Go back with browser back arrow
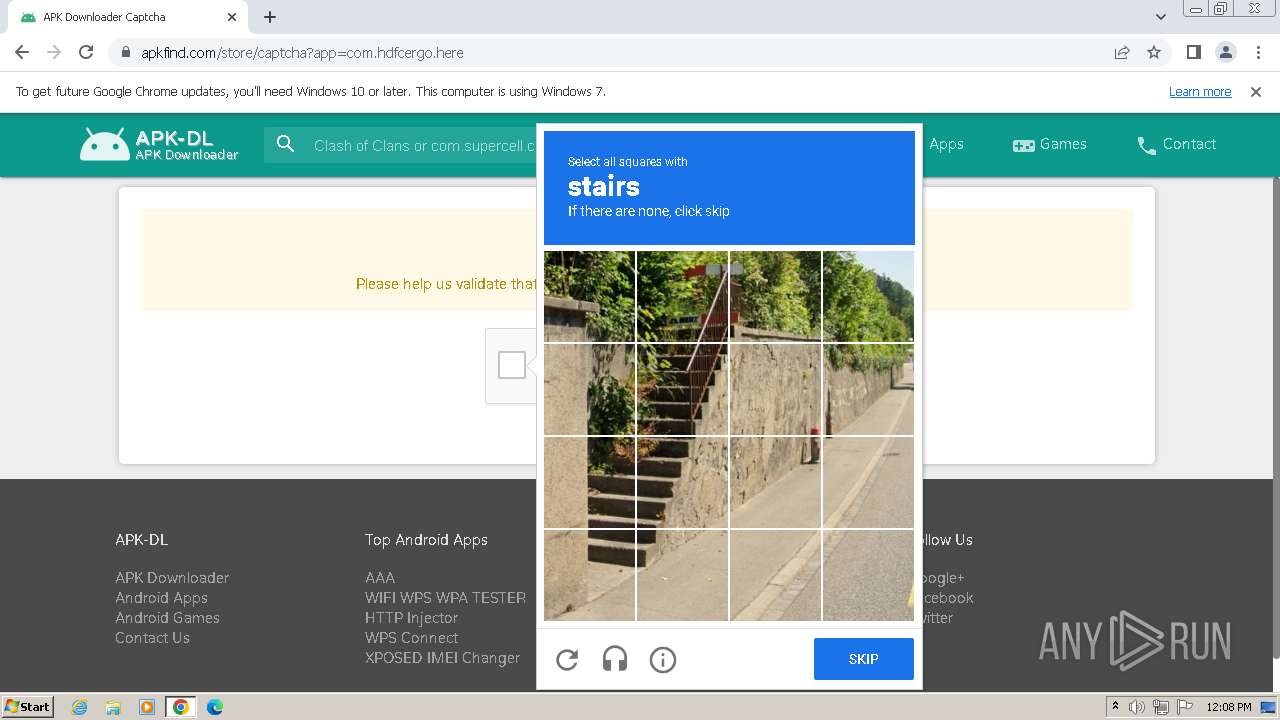 (22, 52)
